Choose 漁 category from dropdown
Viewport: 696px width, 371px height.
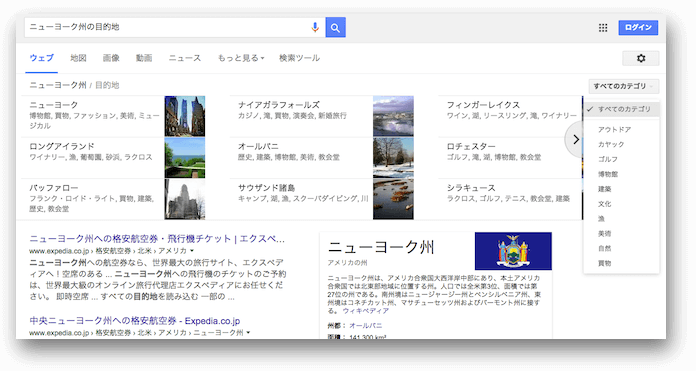pos(601,219)
